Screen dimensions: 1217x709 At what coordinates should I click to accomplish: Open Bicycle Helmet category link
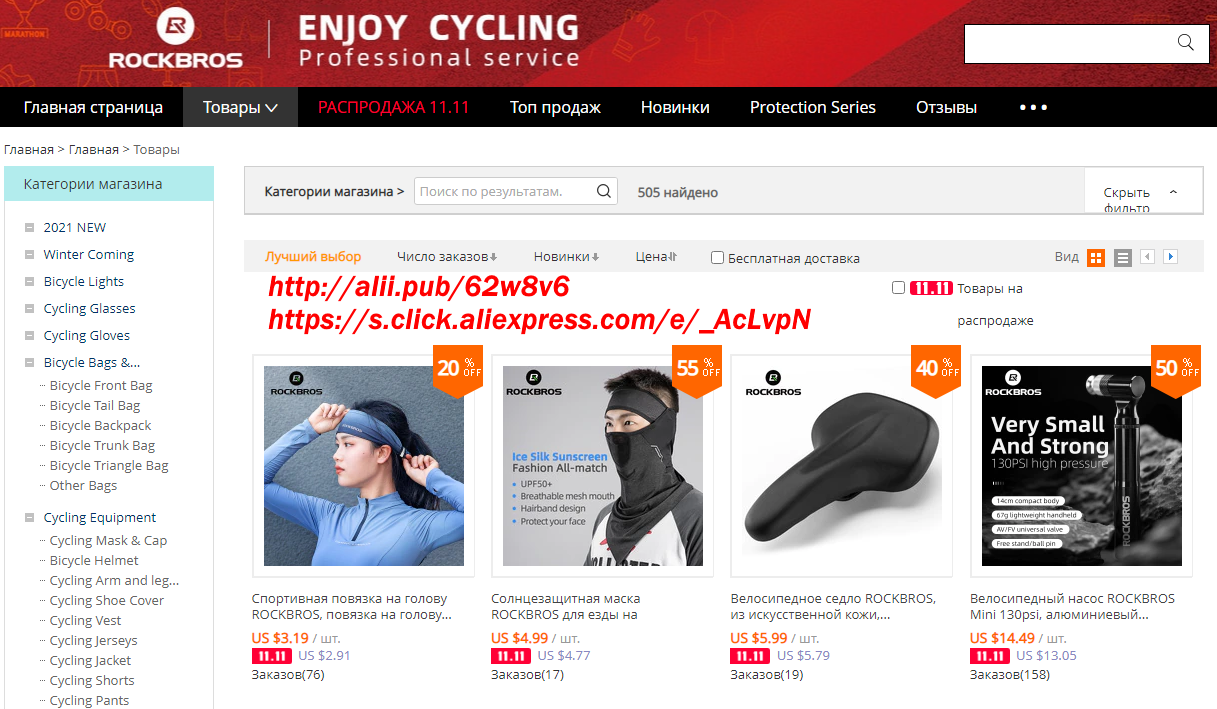(94, 560)
